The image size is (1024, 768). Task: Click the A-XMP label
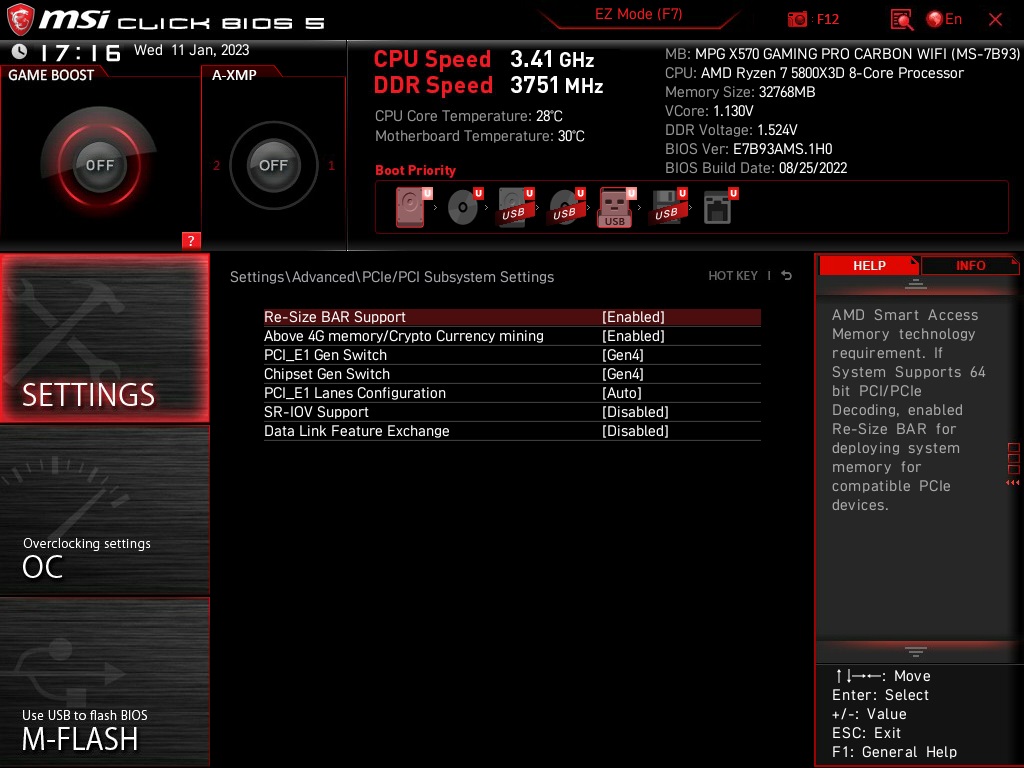point(234,75)
